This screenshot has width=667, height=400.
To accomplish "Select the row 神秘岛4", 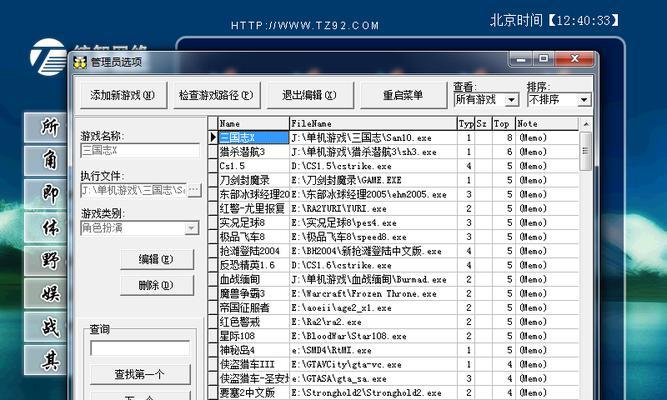I will coord(393,350).
